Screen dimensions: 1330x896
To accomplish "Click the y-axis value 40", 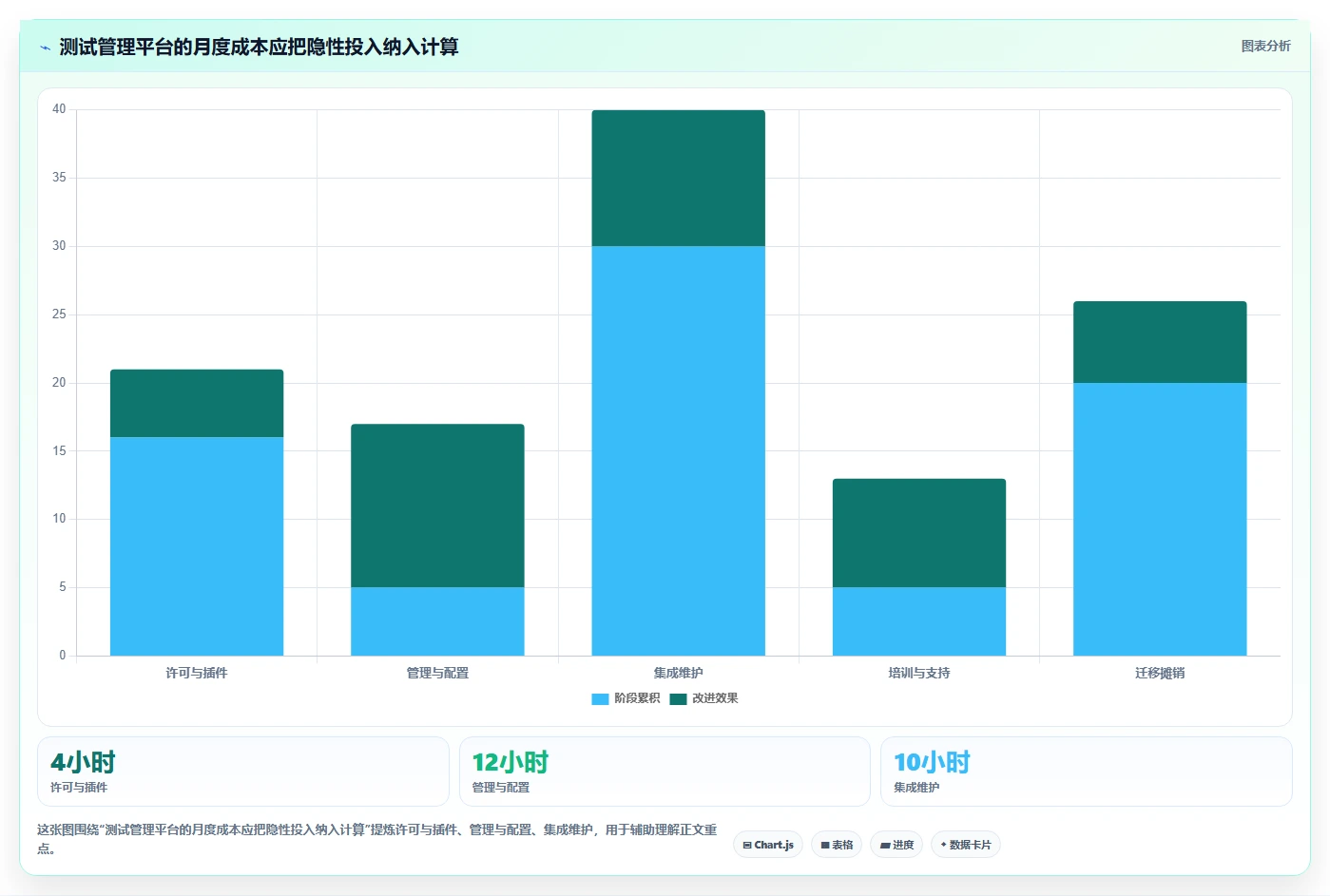I will [x=59, y=109].
